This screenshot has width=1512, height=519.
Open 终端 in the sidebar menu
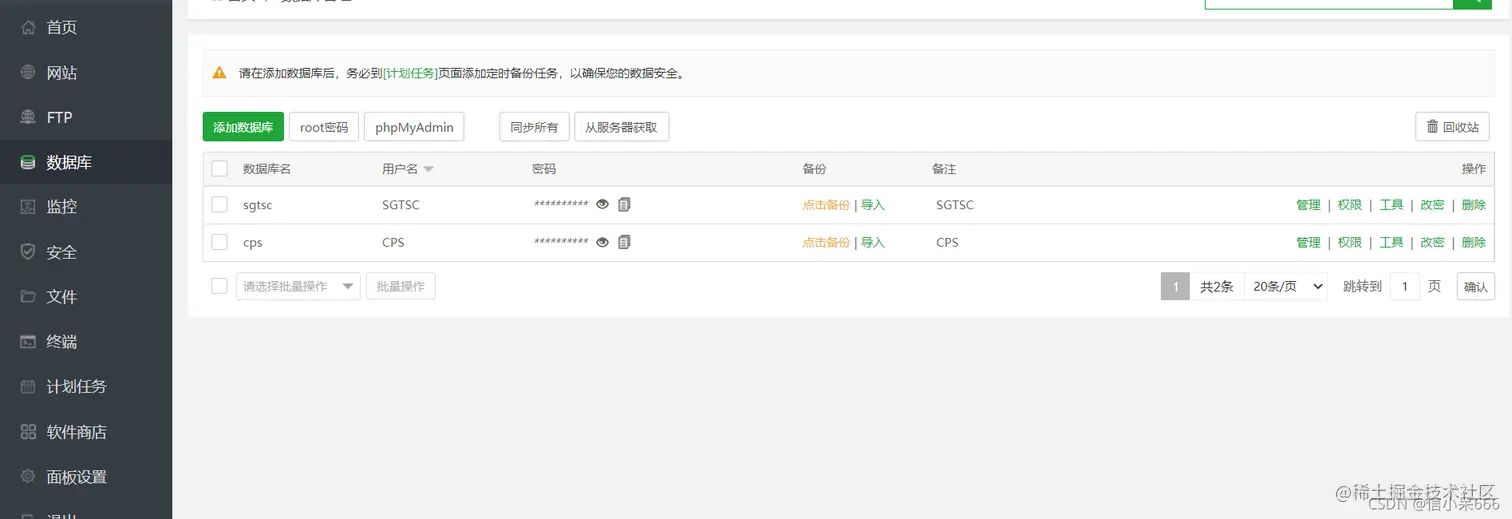pos(62,342)
